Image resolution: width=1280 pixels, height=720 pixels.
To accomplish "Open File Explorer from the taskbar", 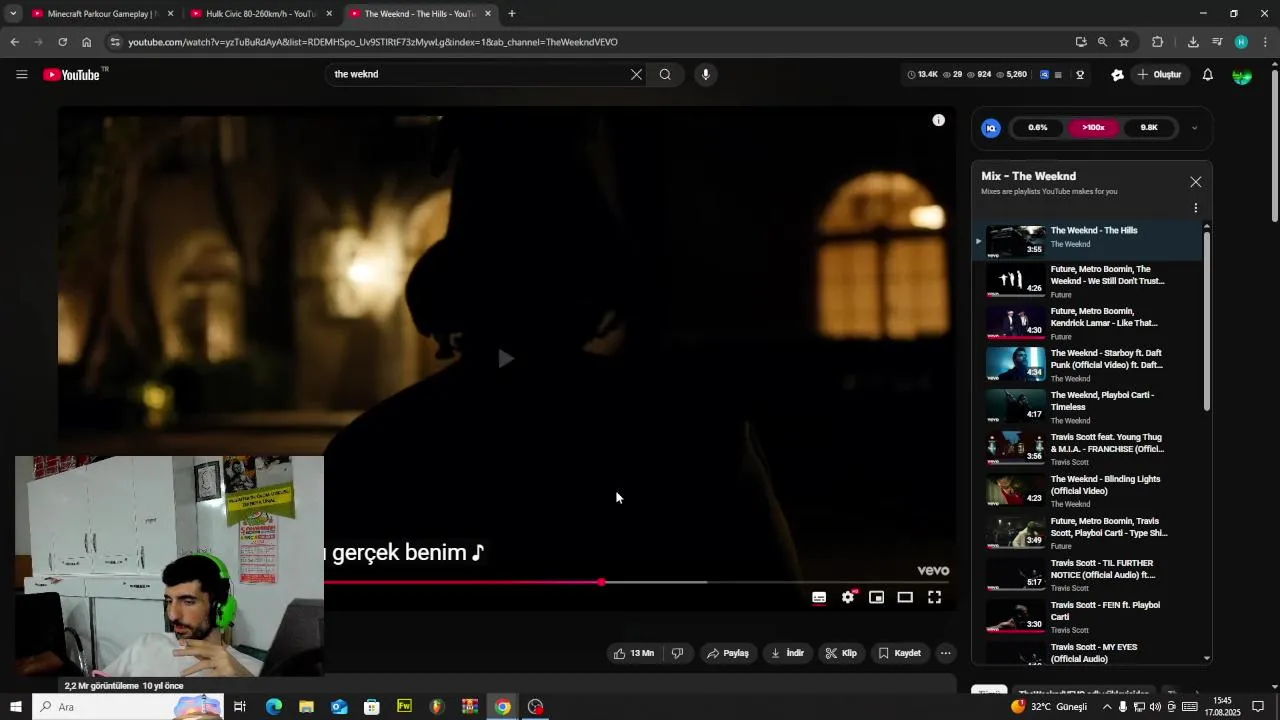I will [306, 707].
